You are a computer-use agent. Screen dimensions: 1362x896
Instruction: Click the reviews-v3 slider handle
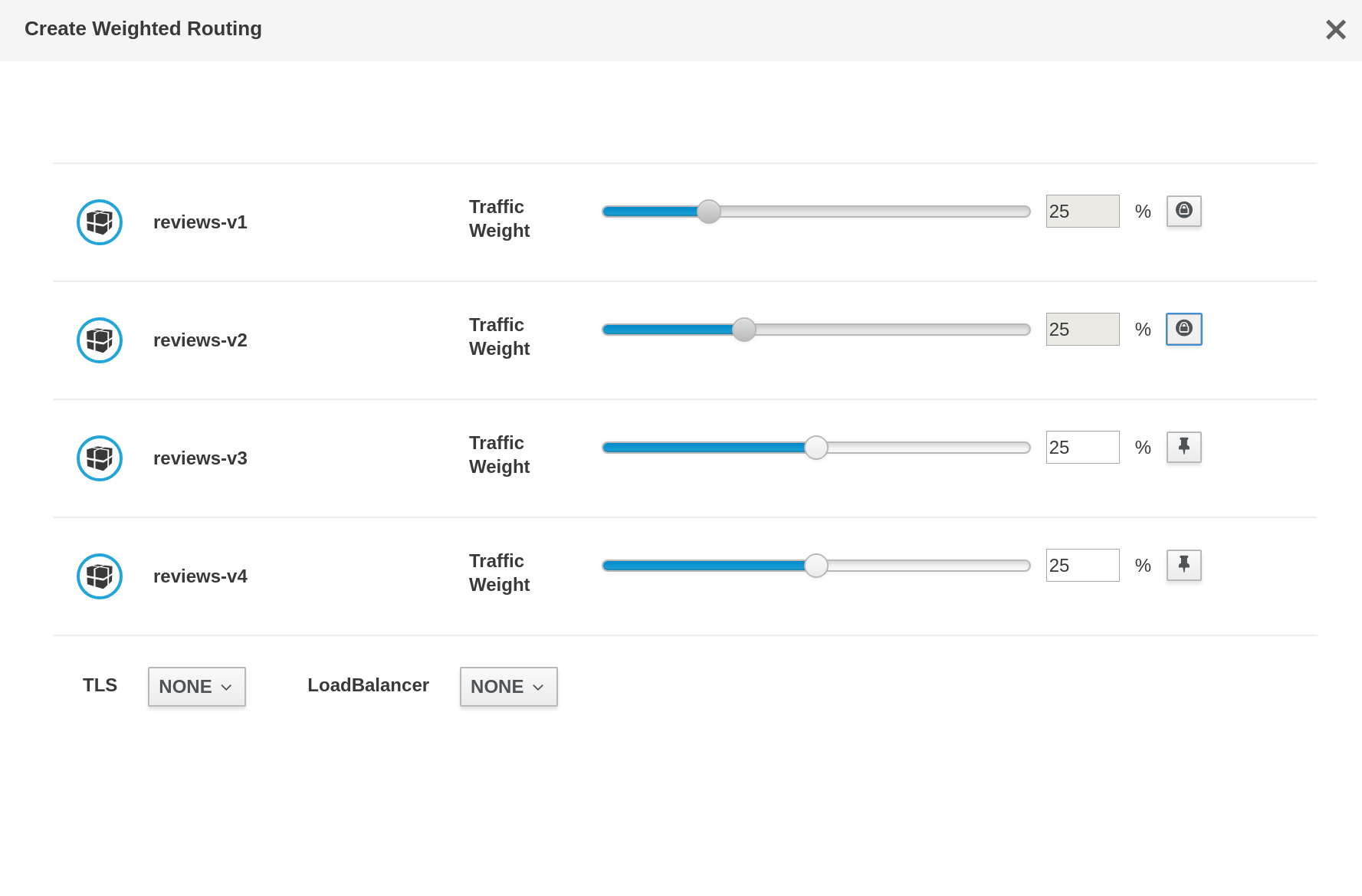click(x=816, y=448)
